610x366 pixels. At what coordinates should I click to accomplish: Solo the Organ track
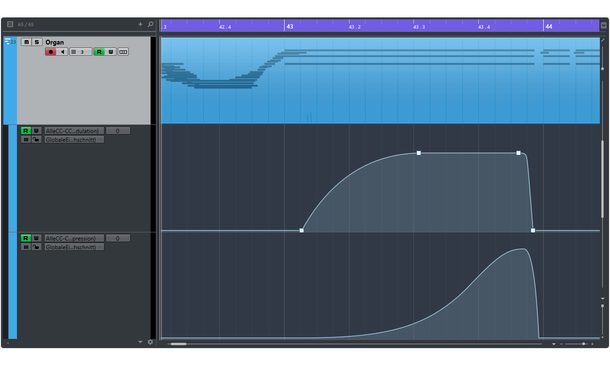(x=37, y=42)
